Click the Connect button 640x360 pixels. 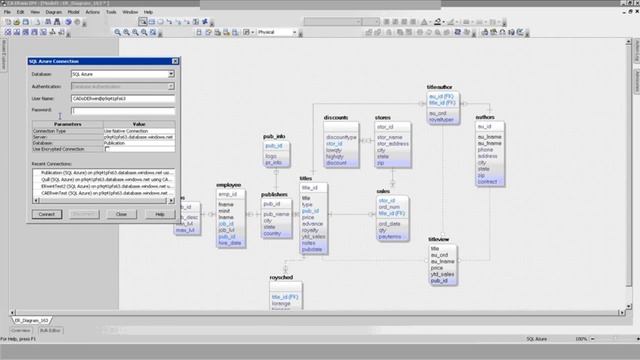pos(47,214)
